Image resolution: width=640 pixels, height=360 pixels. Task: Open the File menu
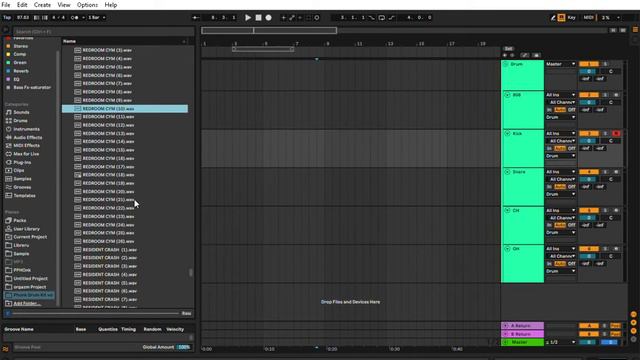coord(6,5)
